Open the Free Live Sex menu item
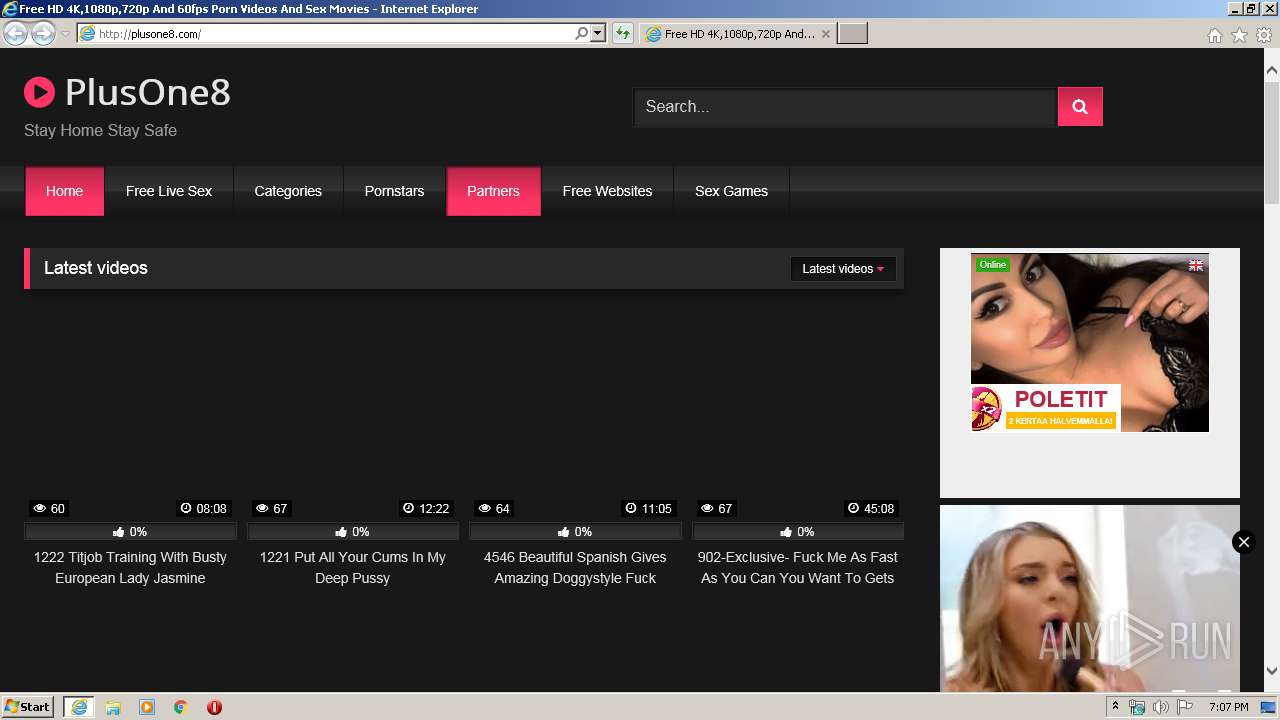The width and height of the screenshot is (1280, 720). click(169, 191)
